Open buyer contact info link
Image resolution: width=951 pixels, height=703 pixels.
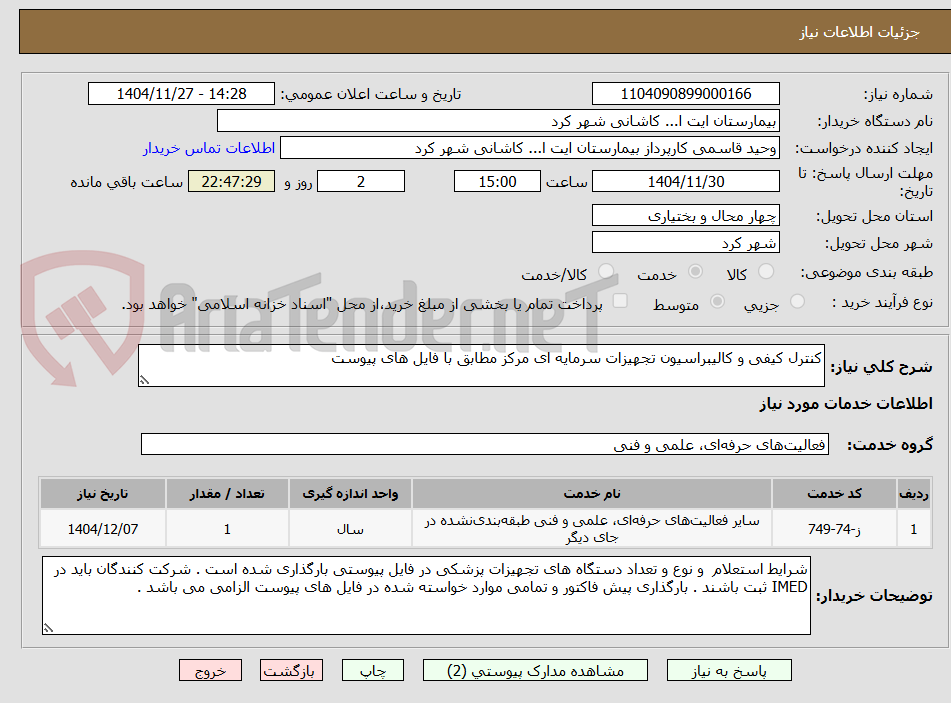click(209, 149)
